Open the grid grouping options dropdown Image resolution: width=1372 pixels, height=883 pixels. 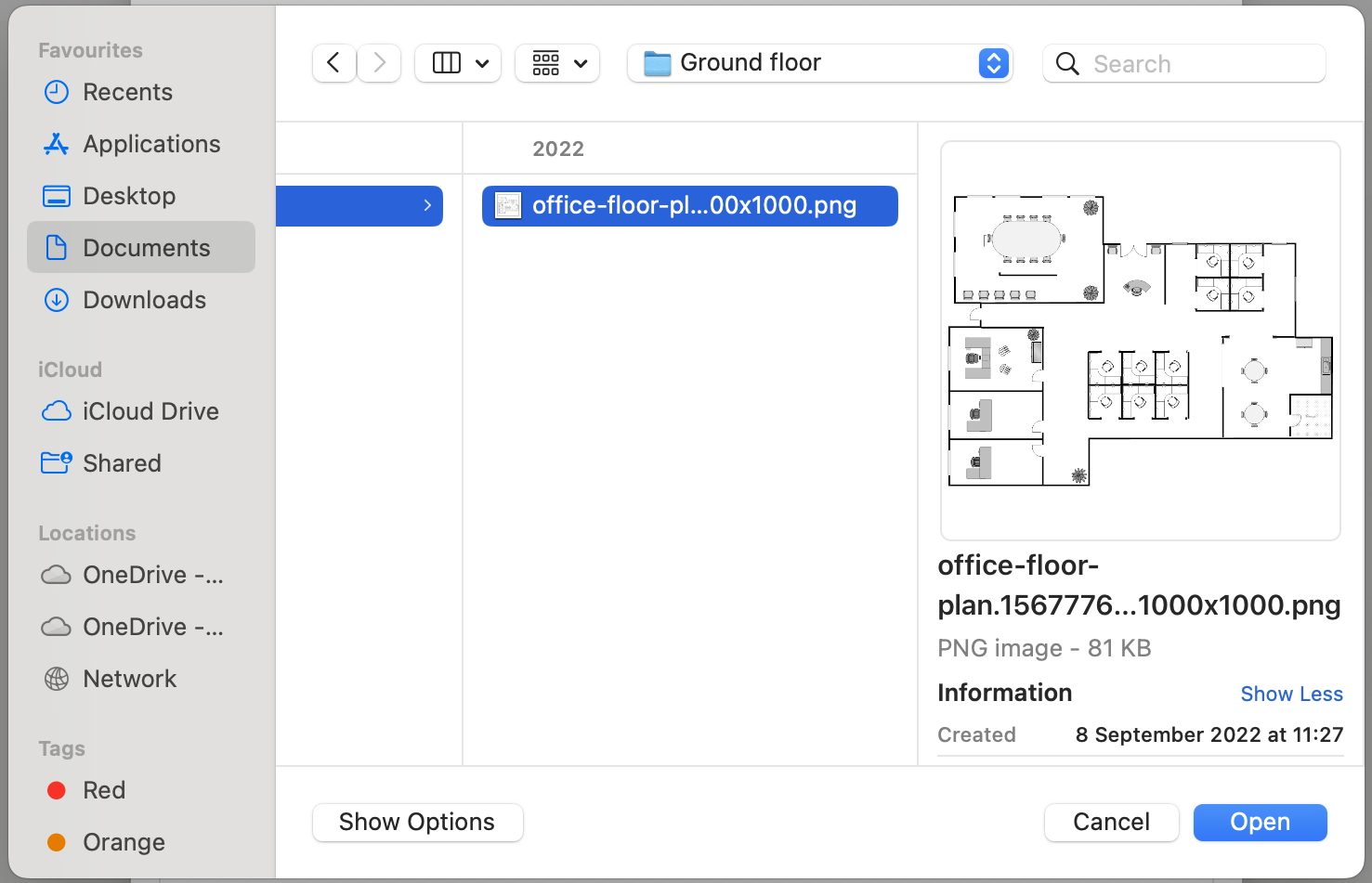point(557,63)
